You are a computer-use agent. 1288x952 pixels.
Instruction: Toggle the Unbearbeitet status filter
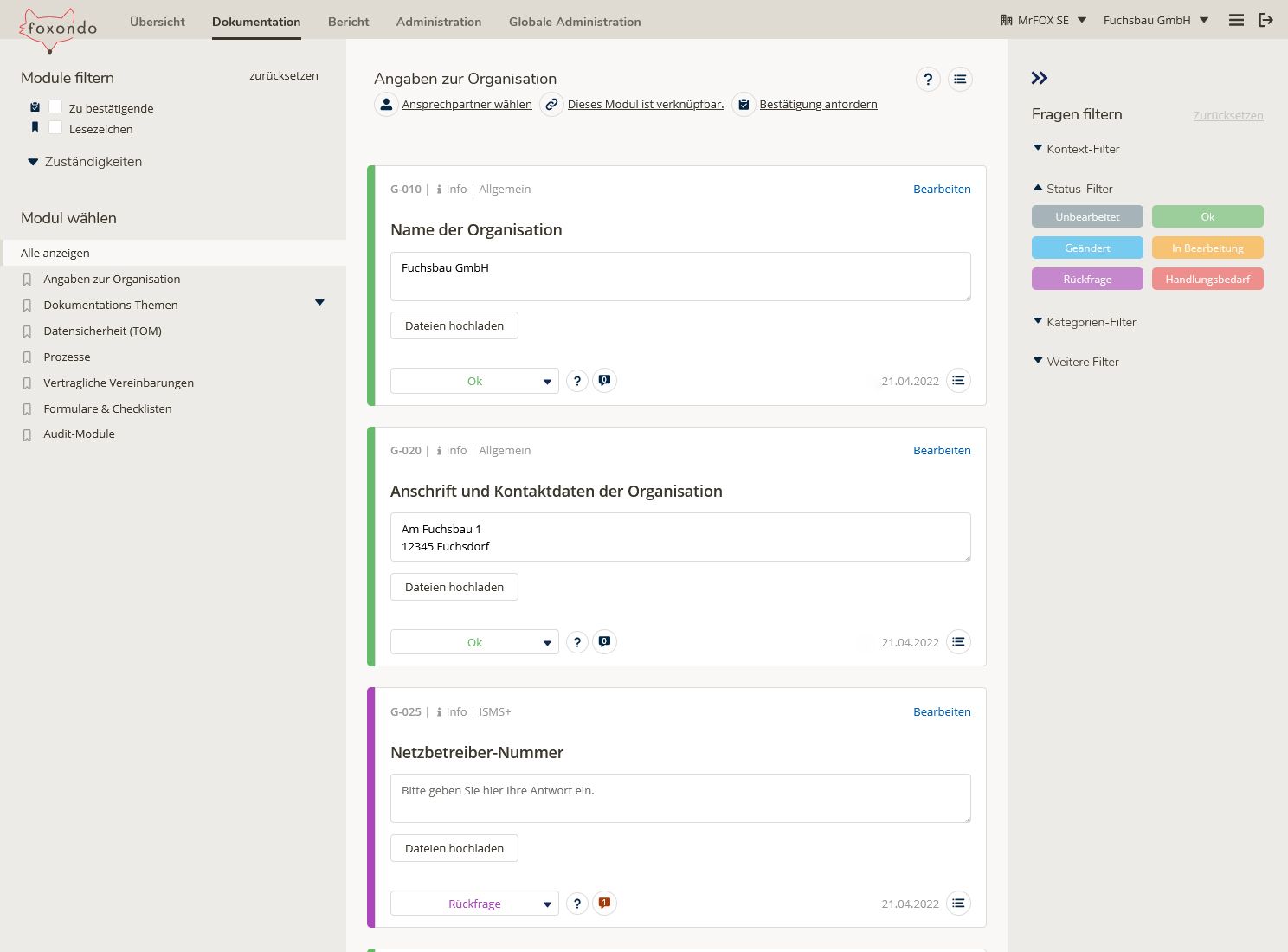[1087, 216]
